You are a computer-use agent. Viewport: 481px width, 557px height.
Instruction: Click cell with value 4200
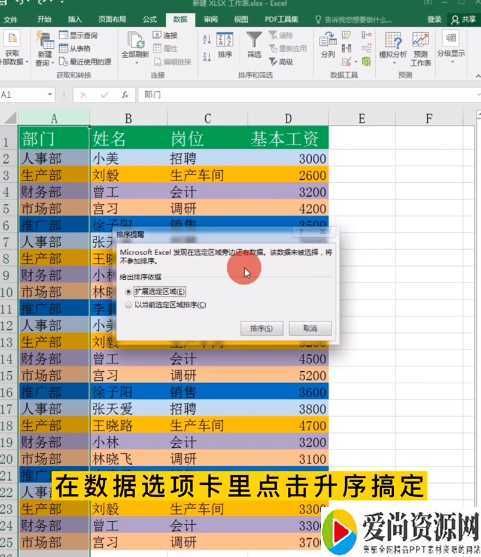(288, 209)
